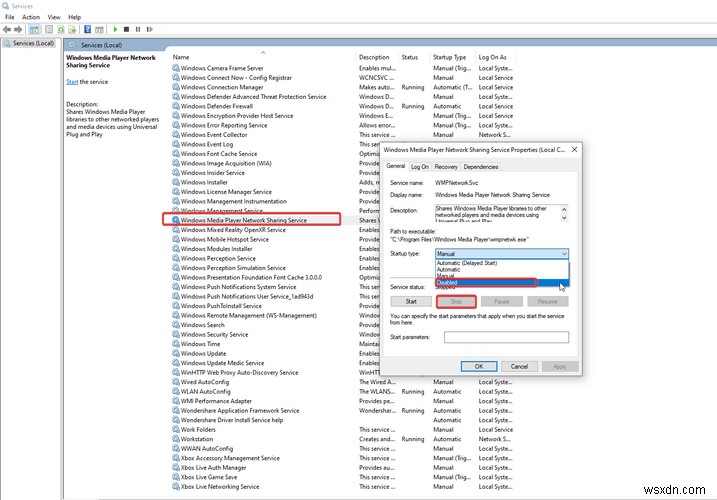Screen dimensions: 717x500
Task: Click the Log On As column header
Action: point(496,57)
